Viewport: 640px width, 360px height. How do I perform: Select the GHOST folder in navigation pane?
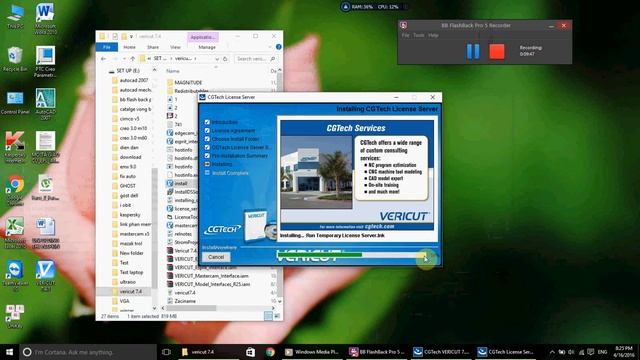[x=128, y=186]
